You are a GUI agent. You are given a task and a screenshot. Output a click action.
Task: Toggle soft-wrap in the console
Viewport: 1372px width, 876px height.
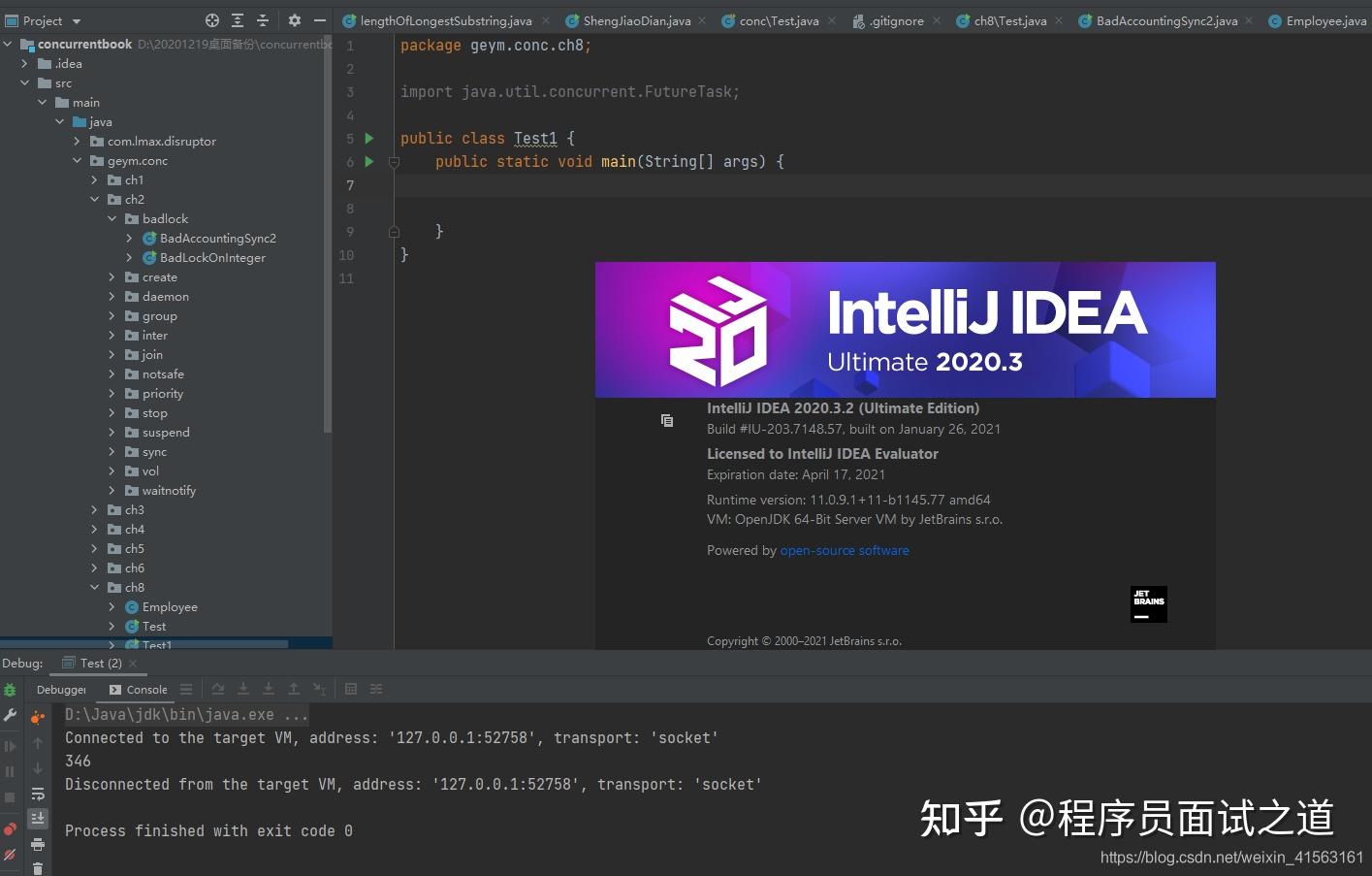[38, 794]
